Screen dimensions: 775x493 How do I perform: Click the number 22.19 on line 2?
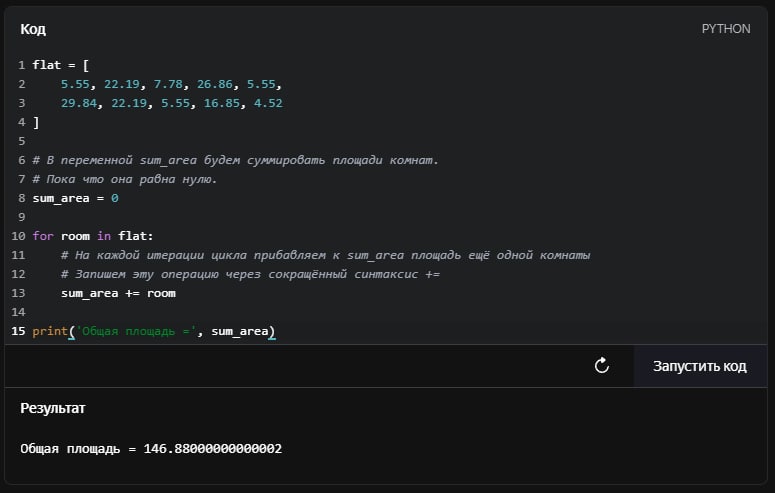click(122, 84)
